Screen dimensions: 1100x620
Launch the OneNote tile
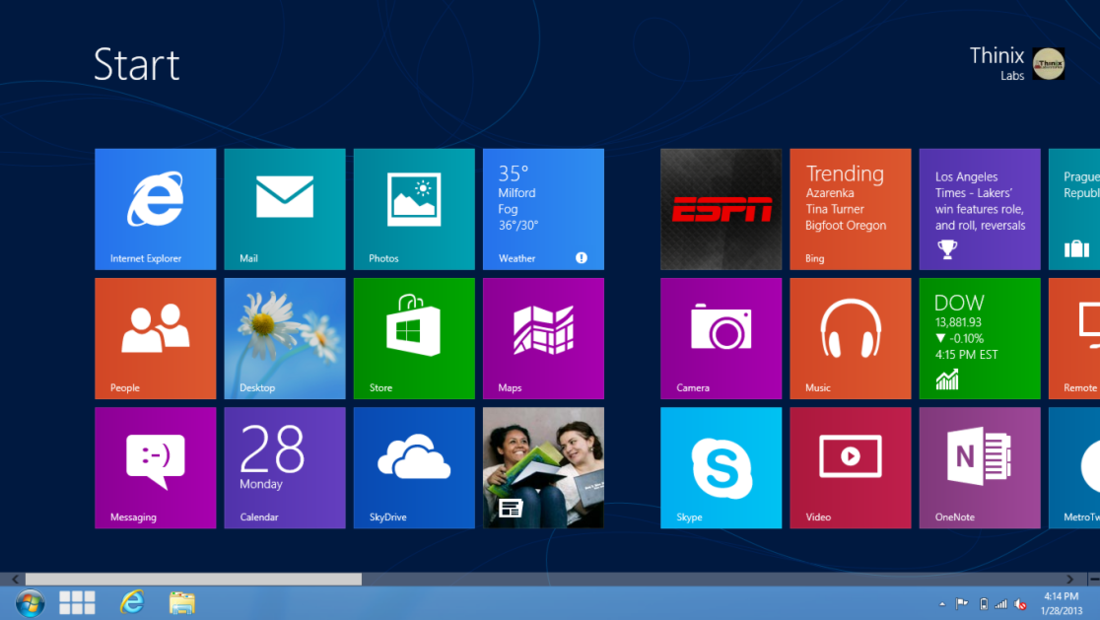coord(980,468)
